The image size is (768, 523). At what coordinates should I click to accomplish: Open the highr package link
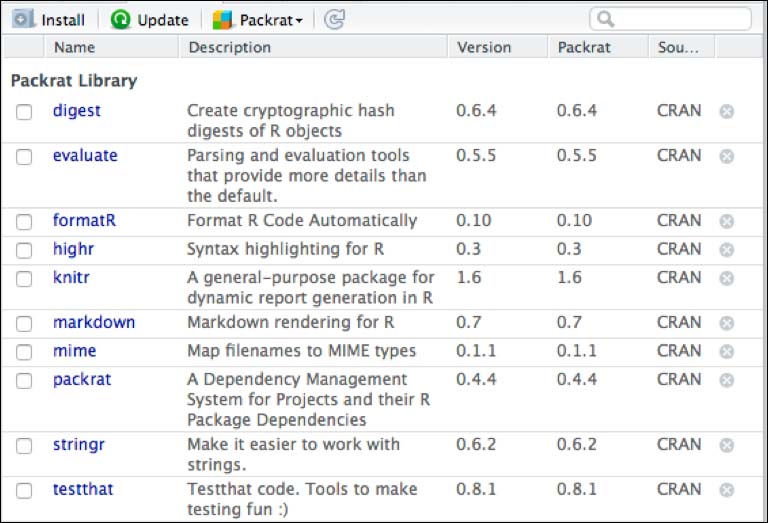[x=73, y=249]
